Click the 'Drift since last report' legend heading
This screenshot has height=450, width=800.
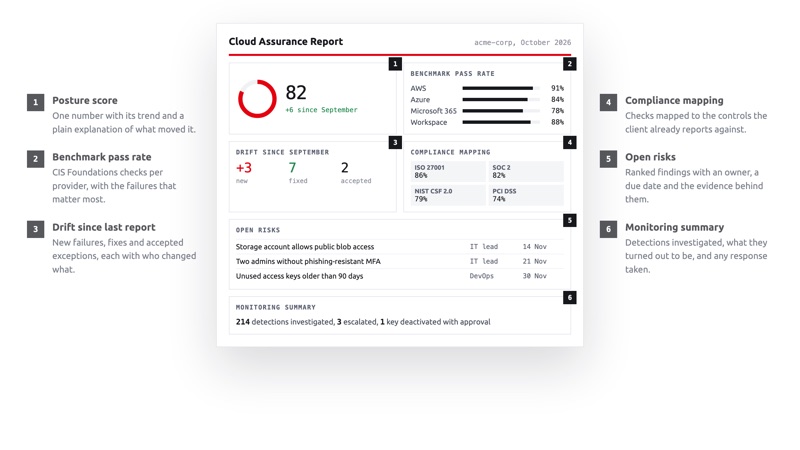click(104, 228)
